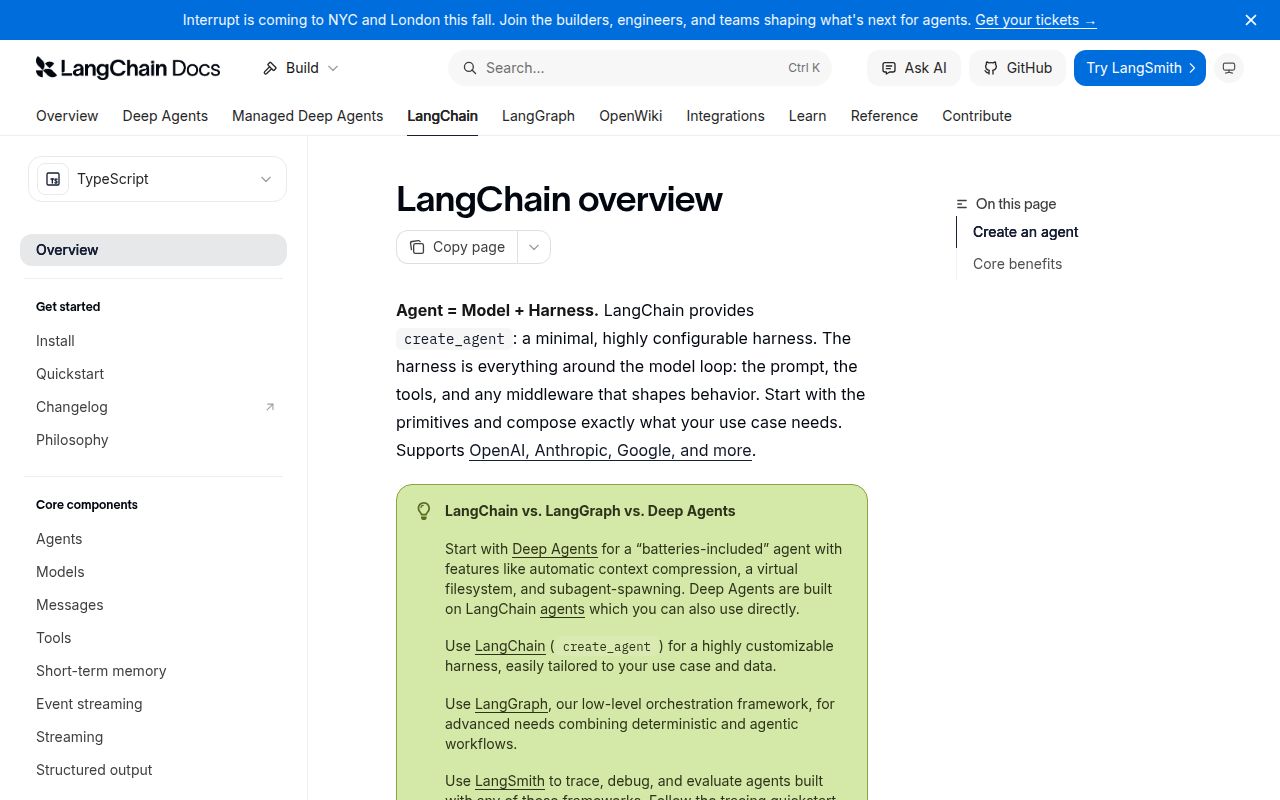
Task: Click the hammer Build icon
Action: pyautogui.click(x=270, y=68)
